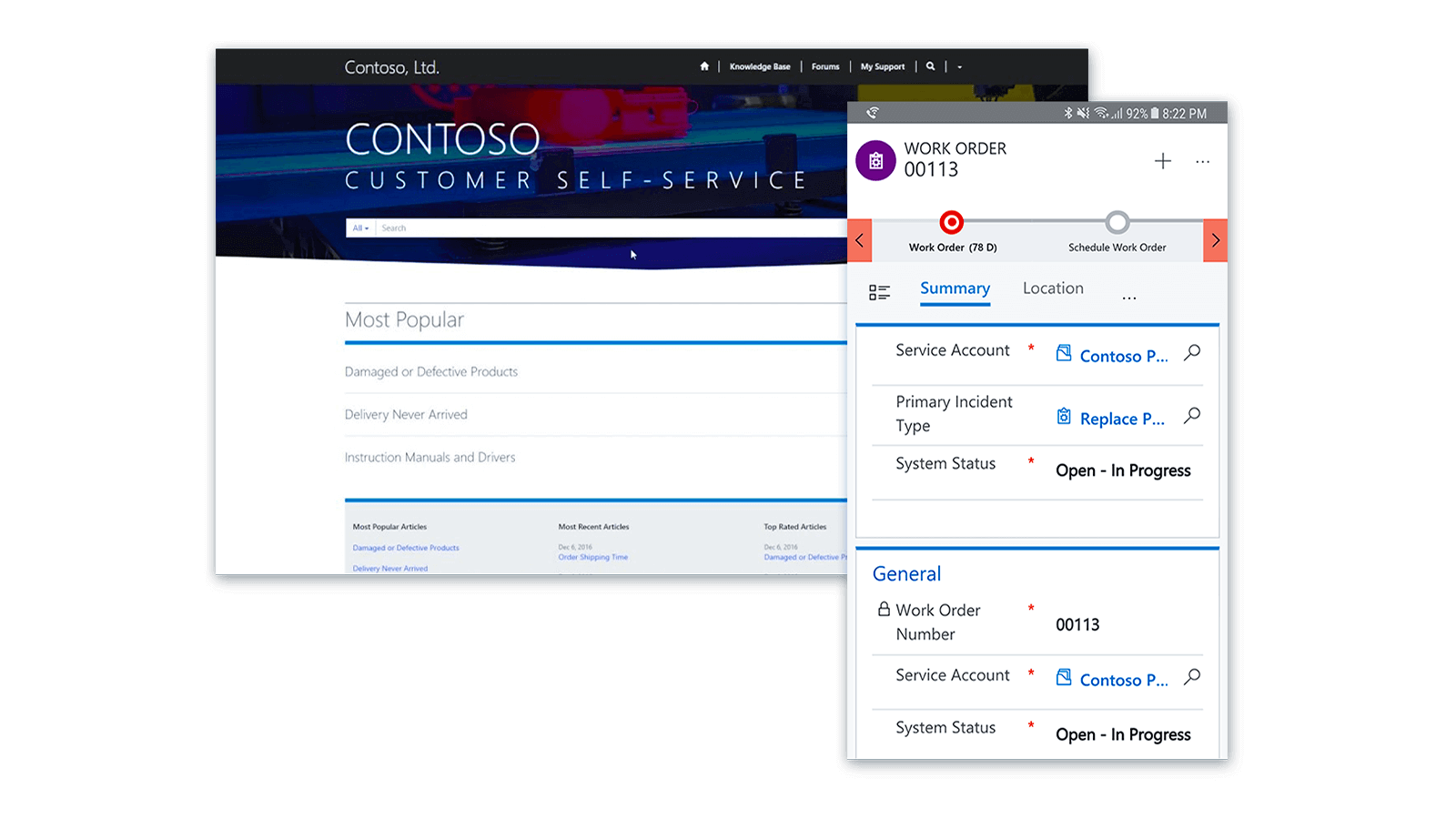The image size is (1456, 819).
Task: Expand the caret menu in the portal navigation bar
Action: pos(959,67)
